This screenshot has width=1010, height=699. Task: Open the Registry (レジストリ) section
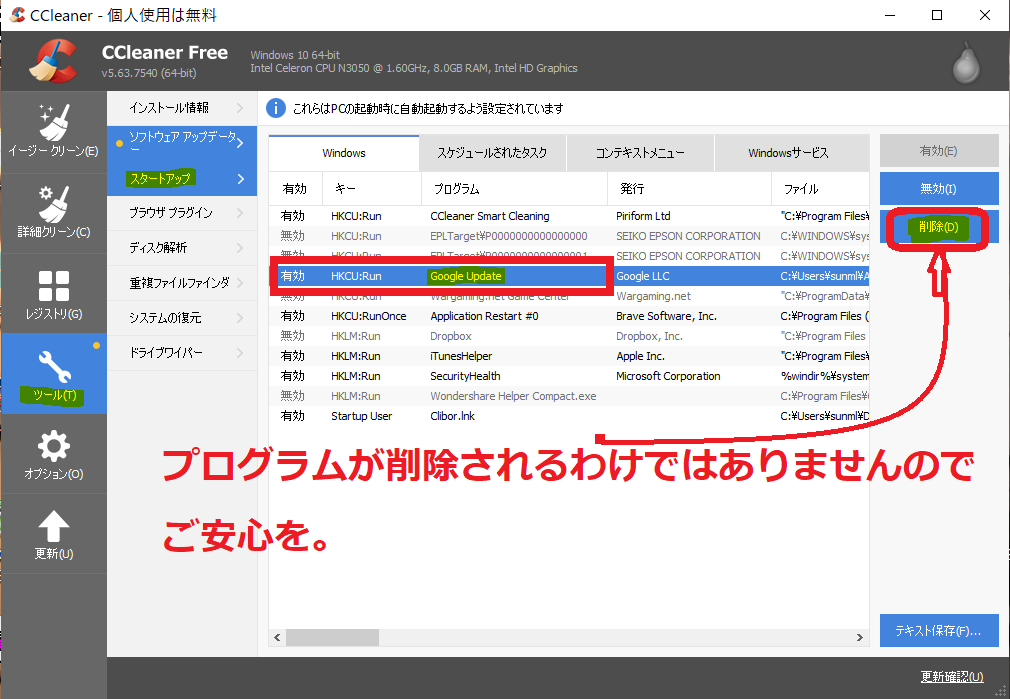pyautogui.click(x=53, y=294)
